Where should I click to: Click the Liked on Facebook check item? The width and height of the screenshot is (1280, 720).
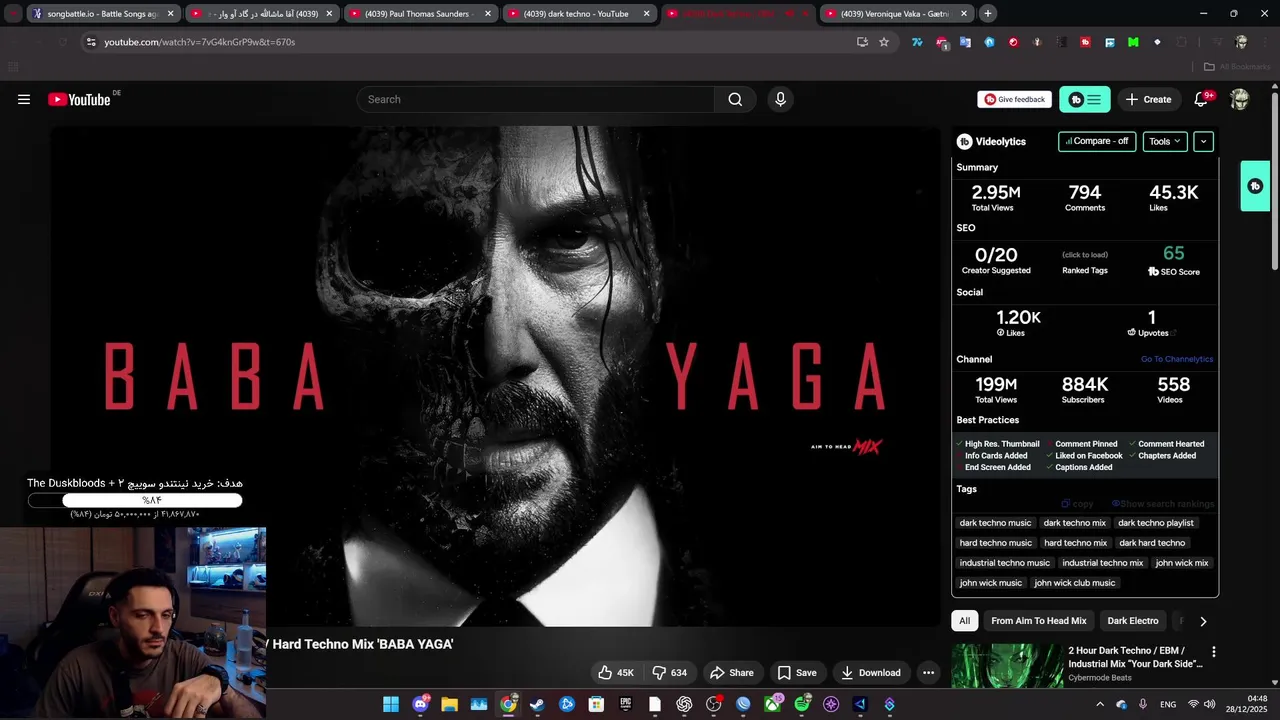(1085, 456)
